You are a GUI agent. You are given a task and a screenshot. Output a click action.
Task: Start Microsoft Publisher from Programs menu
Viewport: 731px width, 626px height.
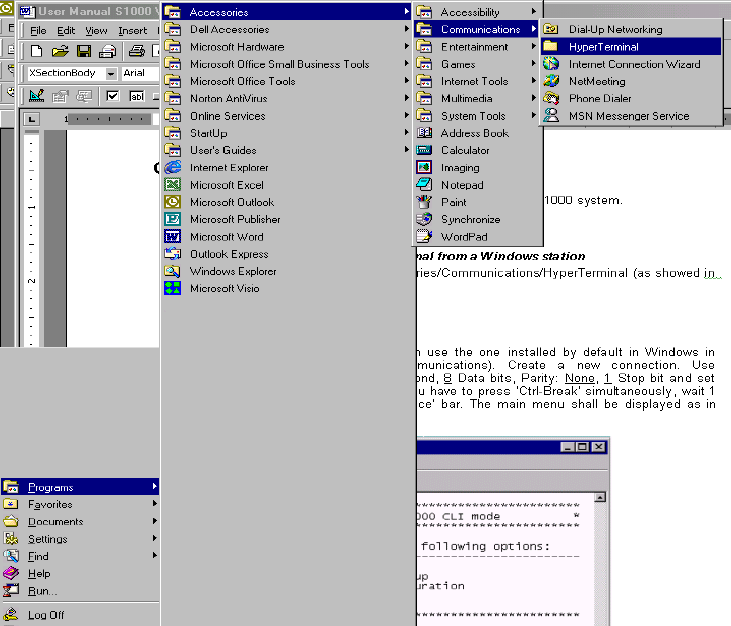[288, 220]
